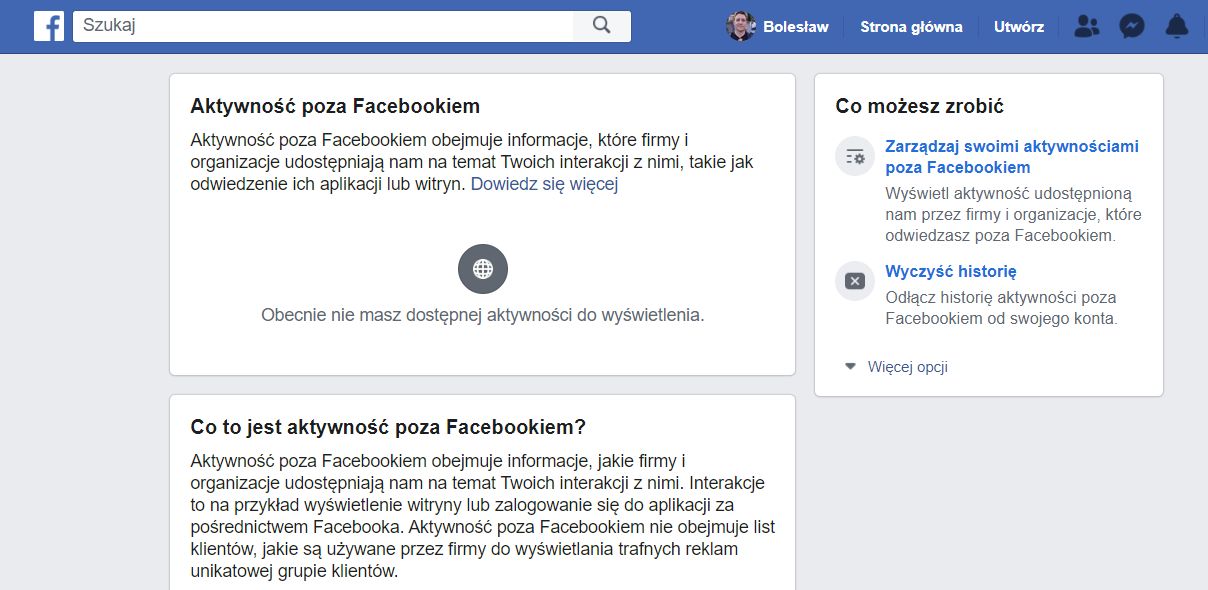Open the Friend requests icon
Viewport: 1208px width, 590px height.
point(1086,27)
